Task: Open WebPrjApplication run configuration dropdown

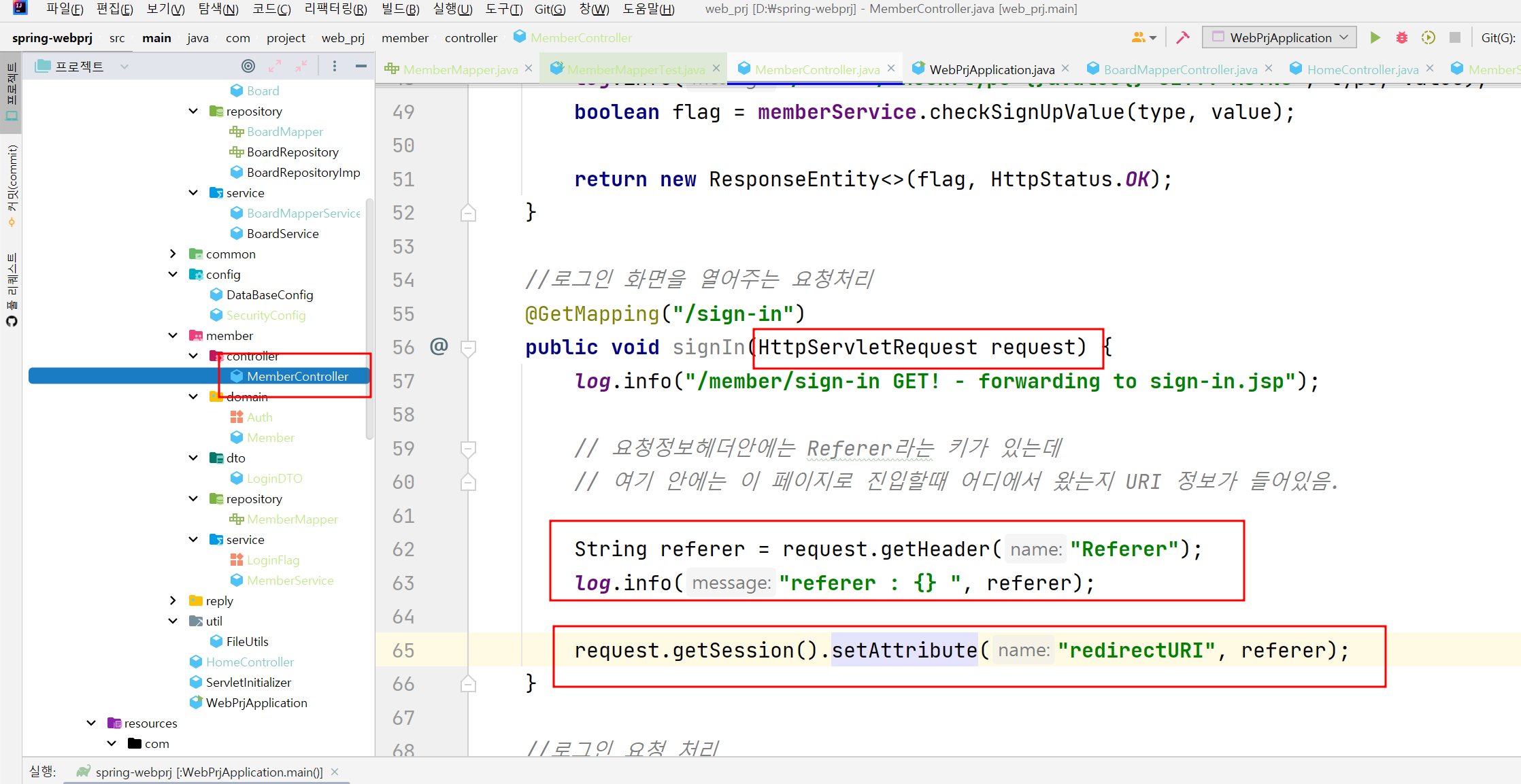Action: point(1280,37)
